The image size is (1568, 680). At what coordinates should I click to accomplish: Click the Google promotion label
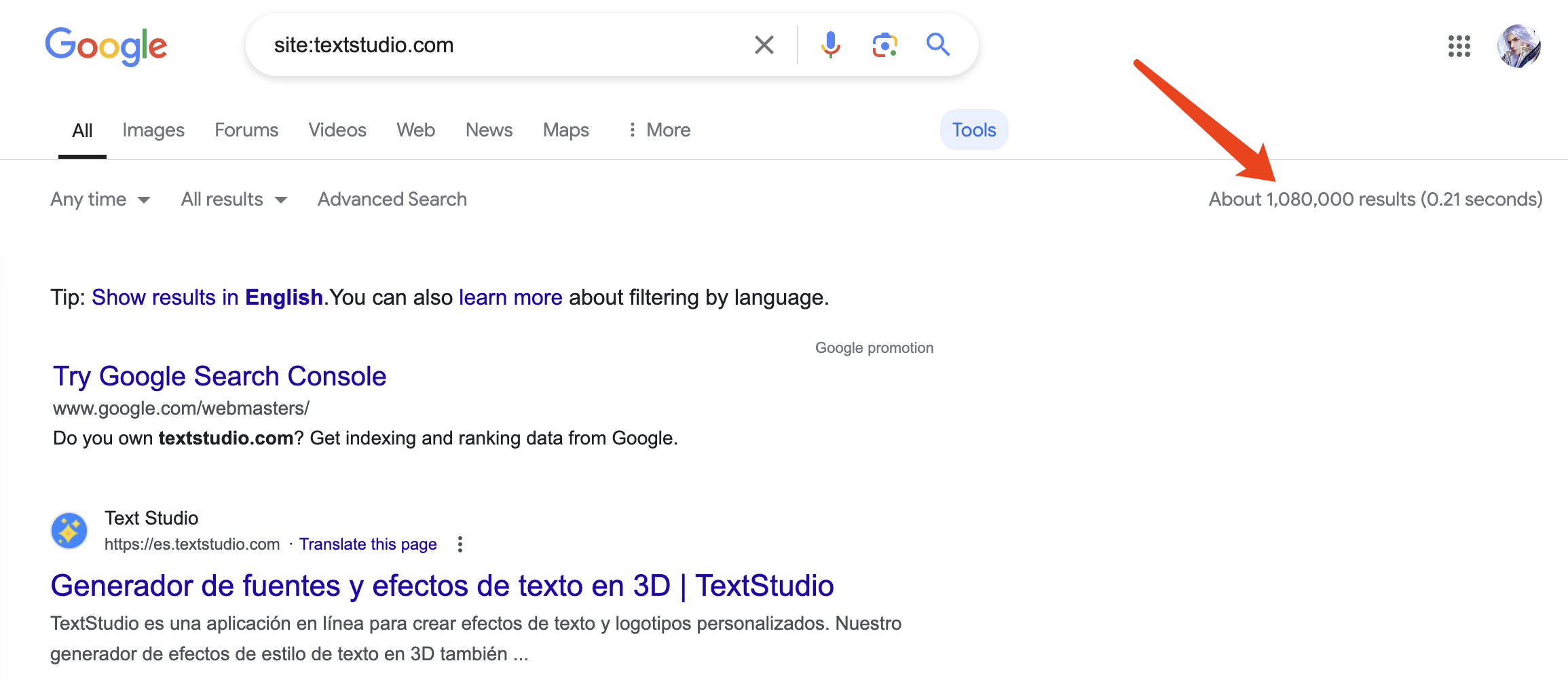874,348
